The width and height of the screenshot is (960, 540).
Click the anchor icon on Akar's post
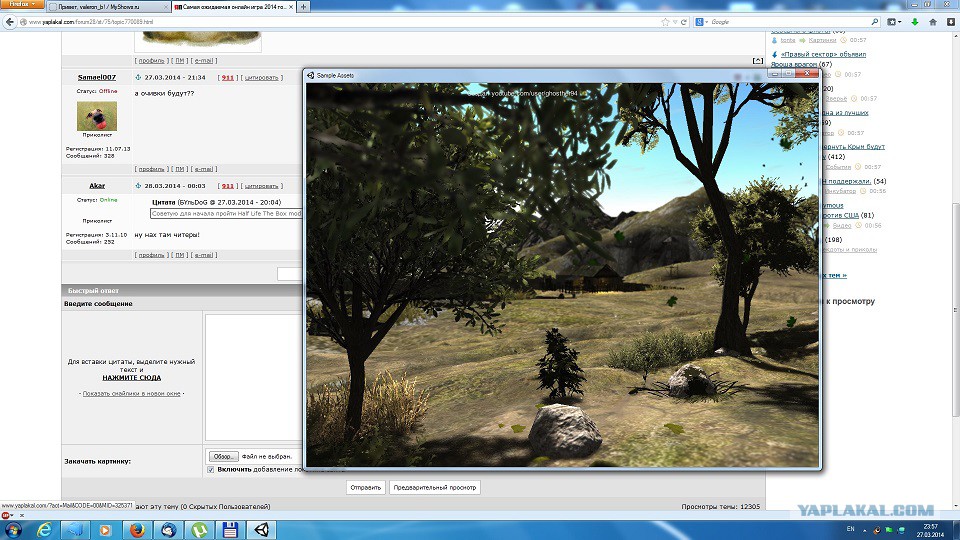click(138, 186)
